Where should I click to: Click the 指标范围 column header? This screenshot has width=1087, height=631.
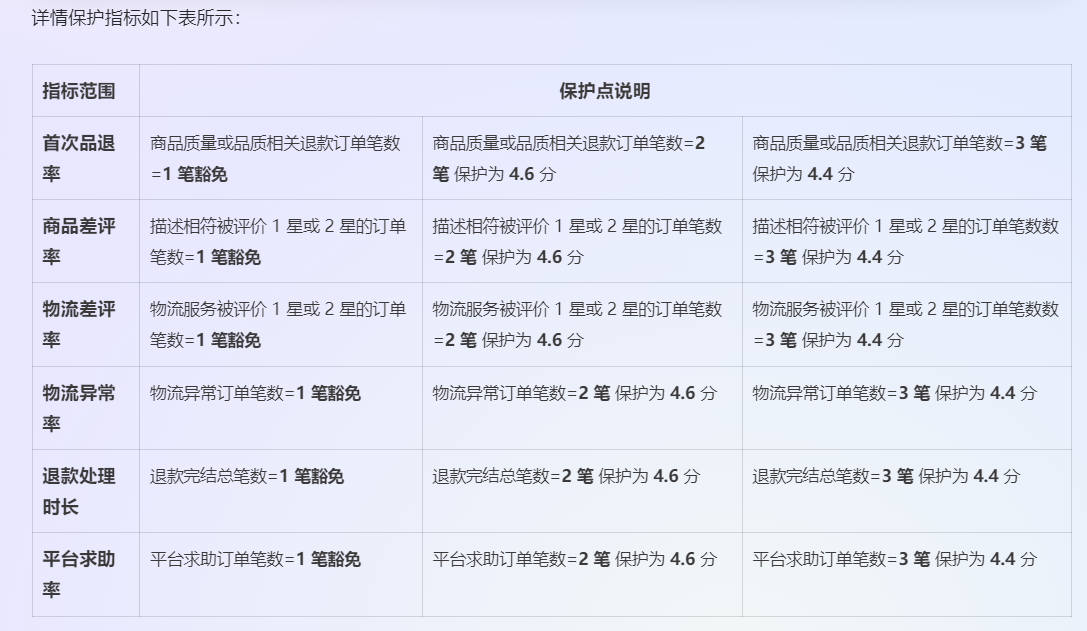(78, 91)
